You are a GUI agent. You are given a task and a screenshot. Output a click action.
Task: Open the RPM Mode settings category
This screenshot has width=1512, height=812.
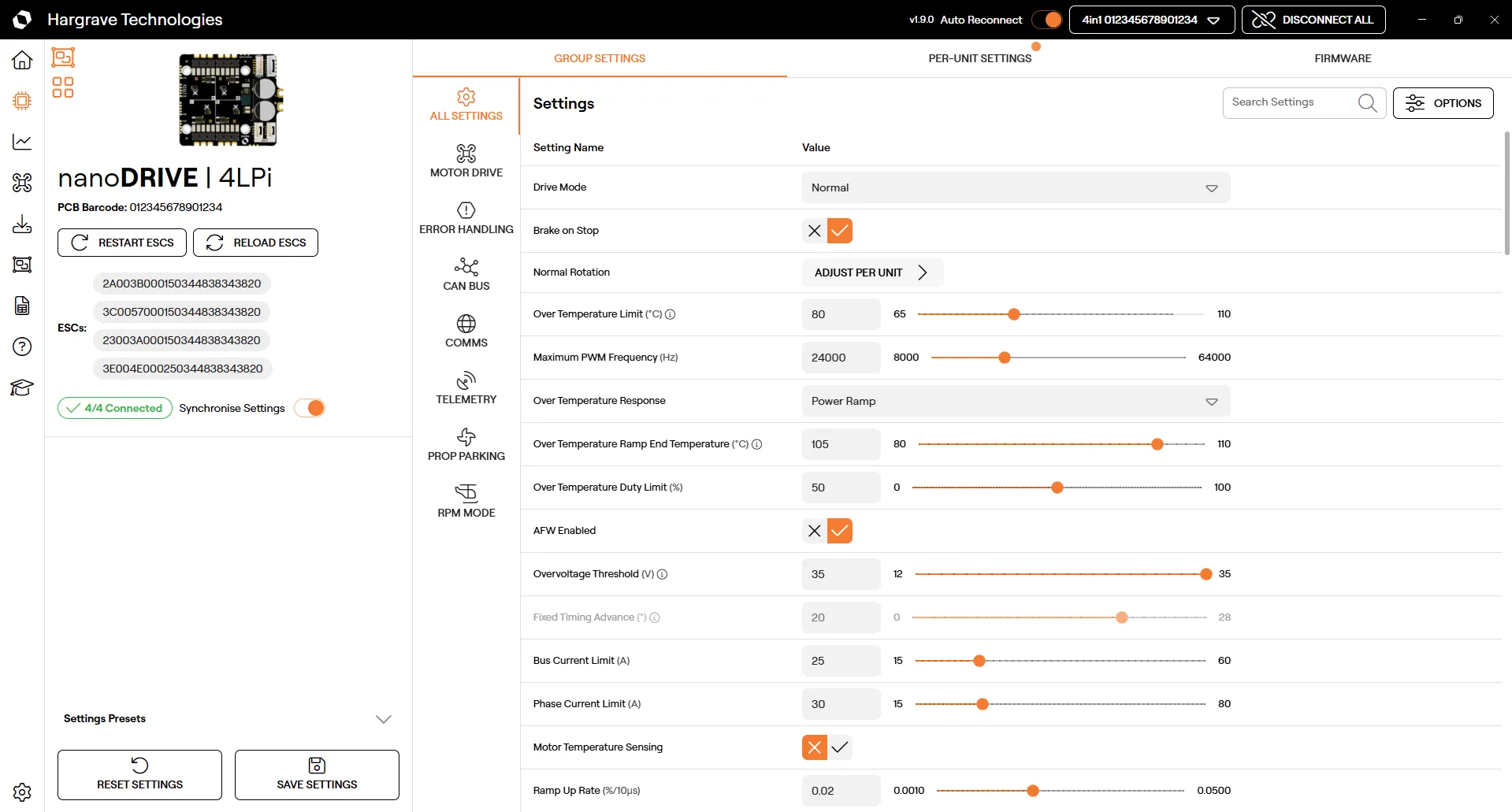click(x=466, y=502)
